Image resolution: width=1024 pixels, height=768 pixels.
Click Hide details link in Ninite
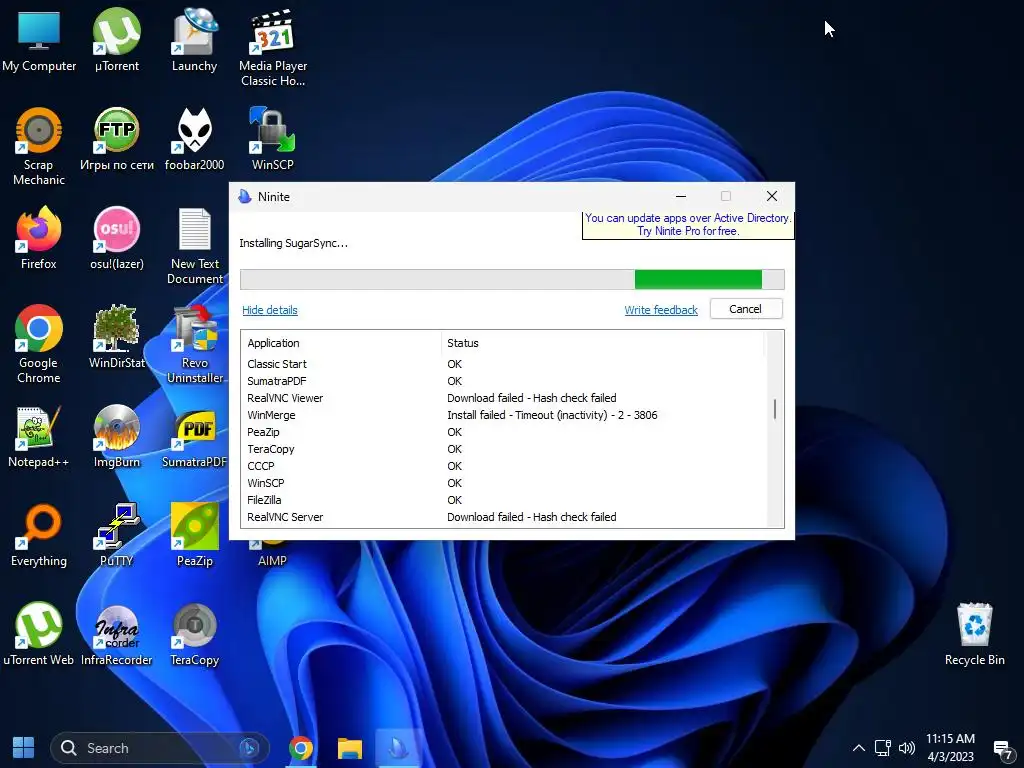pos(270,310)
